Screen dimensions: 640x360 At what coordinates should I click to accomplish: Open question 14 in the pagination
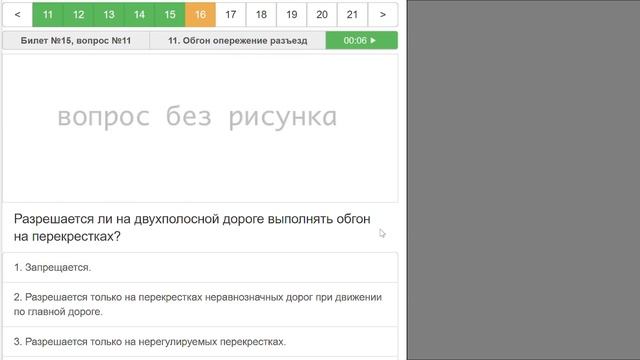pos(139,15)
